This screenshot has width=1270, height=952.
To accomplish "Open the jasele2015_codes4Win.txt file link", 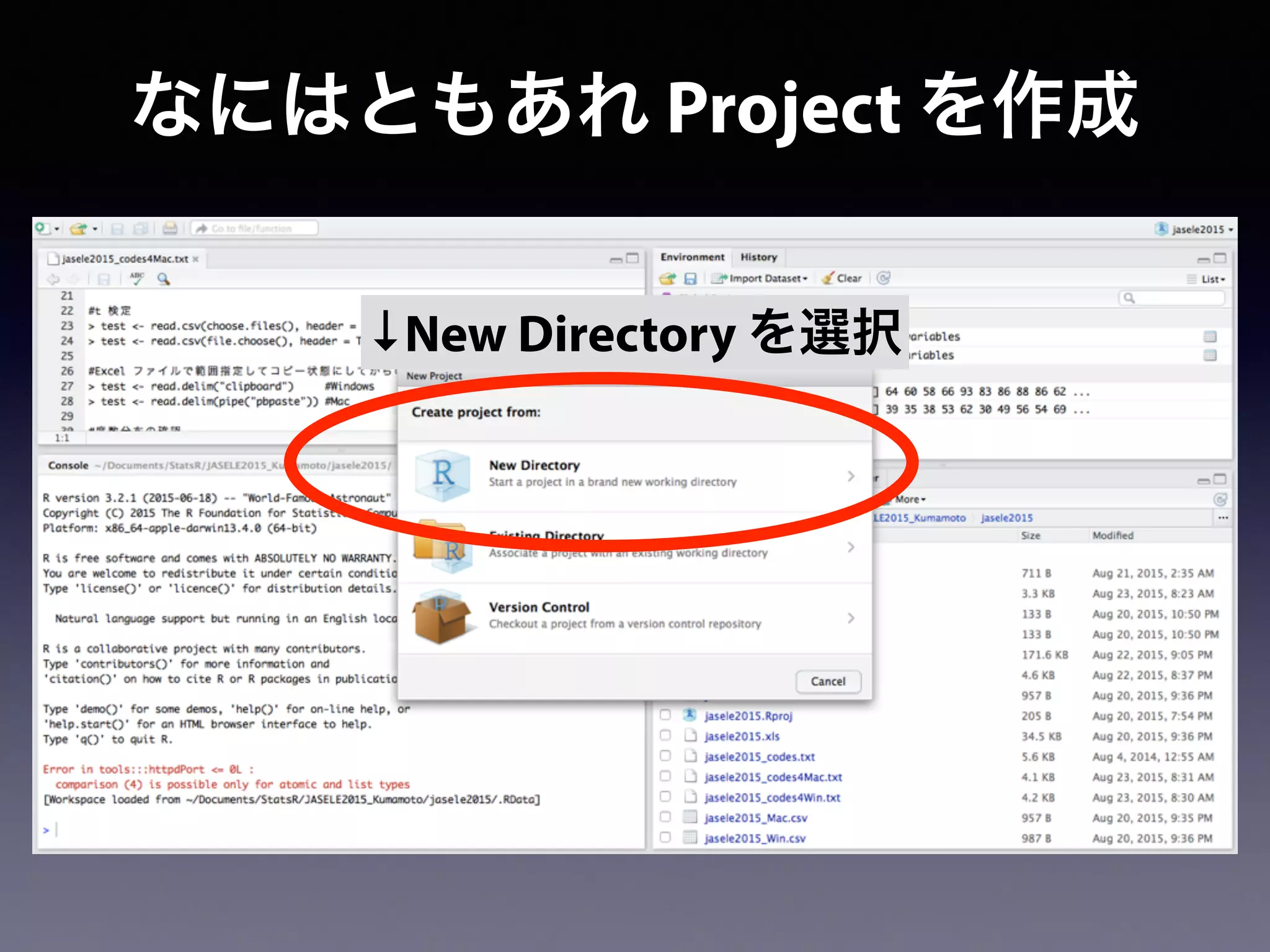I will 773,797.
